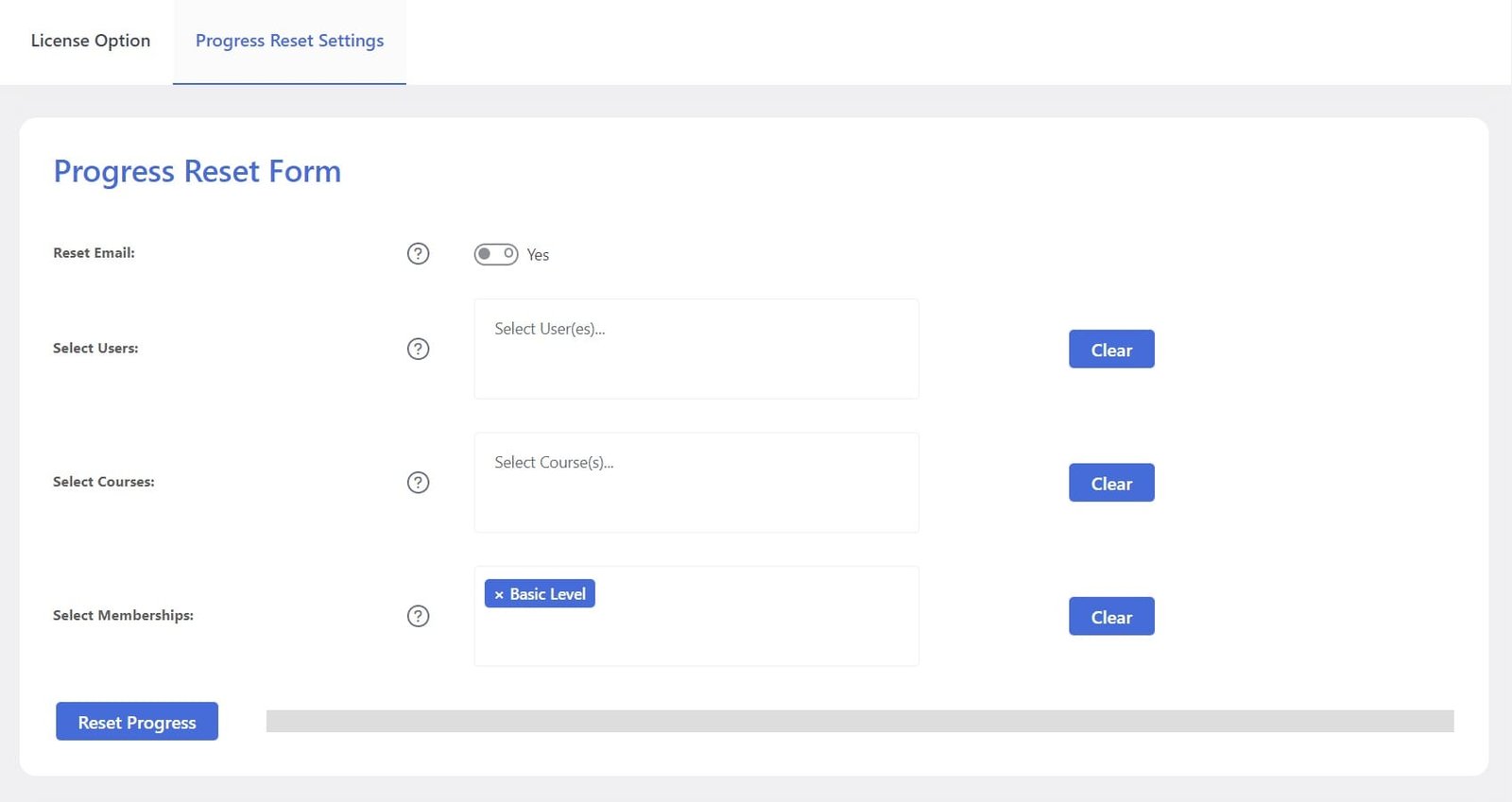Screen dimensions: 1512x802
Task: Clear the selected courses
Action: [1111, 483]
